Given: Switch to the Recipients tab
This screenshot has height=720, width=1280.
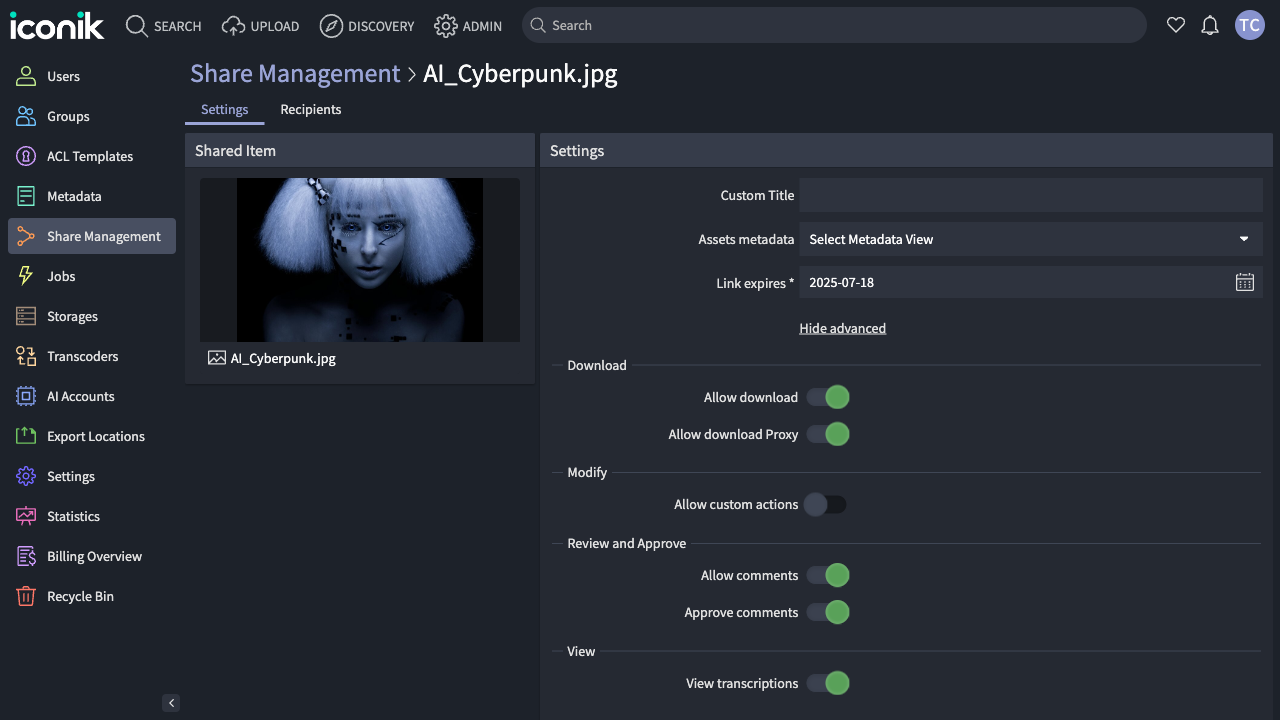Looking at the screenshot, I should (x=310, y=110).
